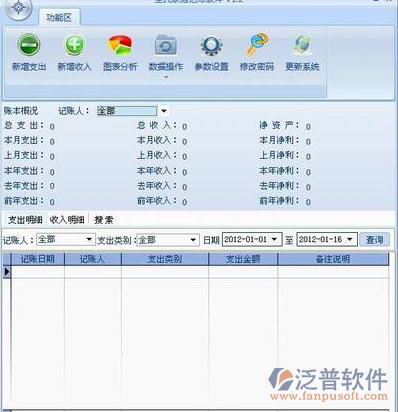This screenshot has width=398, height=412.
Task: Open 支出类别 filter dropdown
Action: pos(193,240)
